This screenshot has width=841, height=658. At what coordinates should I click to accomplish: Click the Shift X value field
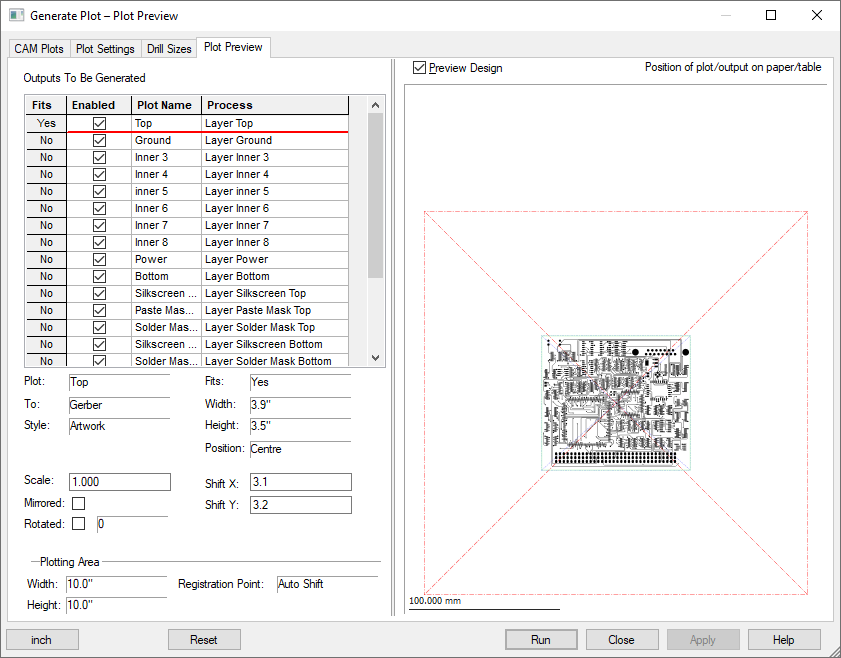click(x=300, y=483)
